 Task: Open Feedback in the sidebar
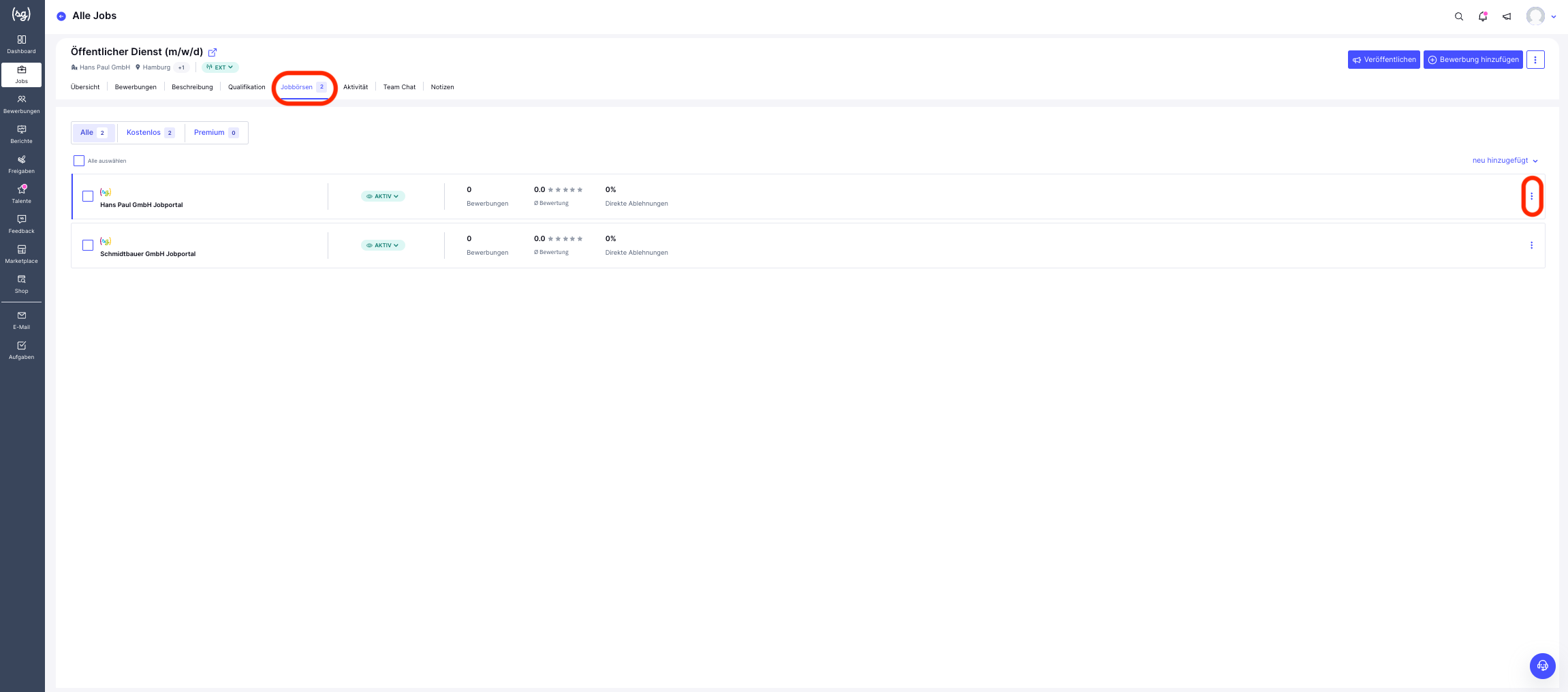pyautogui.click(x=22, y=224)
